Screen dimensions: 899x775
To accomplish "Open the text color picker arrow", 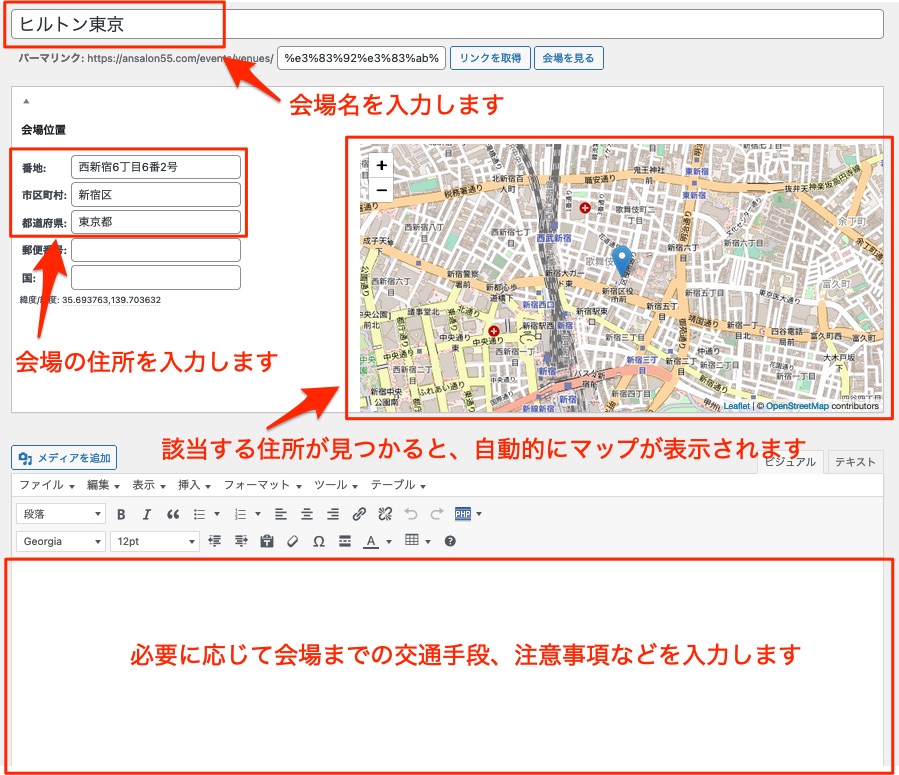I will point(388,542).
